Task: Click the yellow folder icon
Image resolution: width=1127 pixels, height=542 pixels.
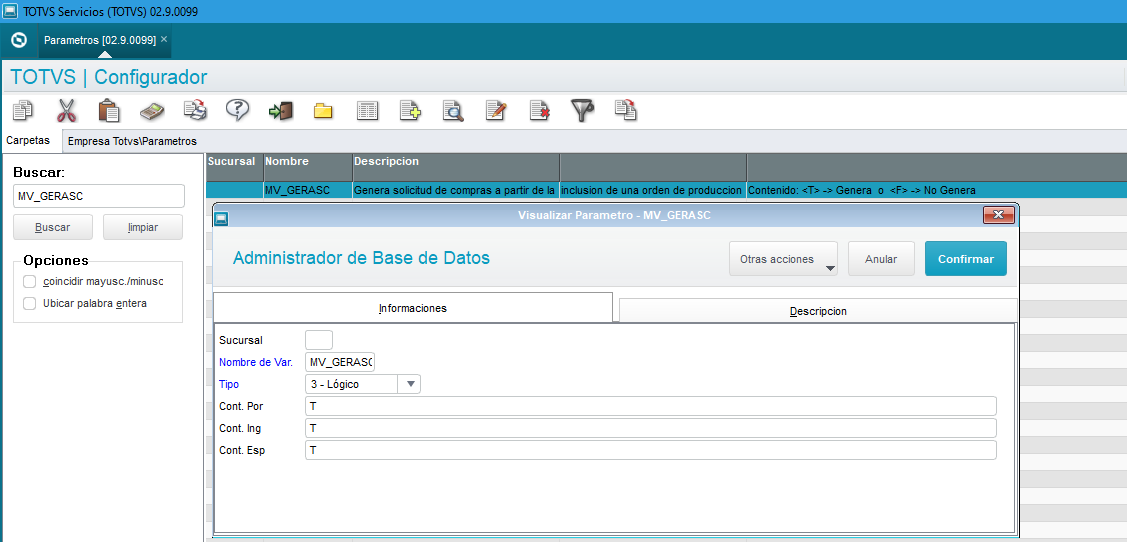Action: point(323,111)
